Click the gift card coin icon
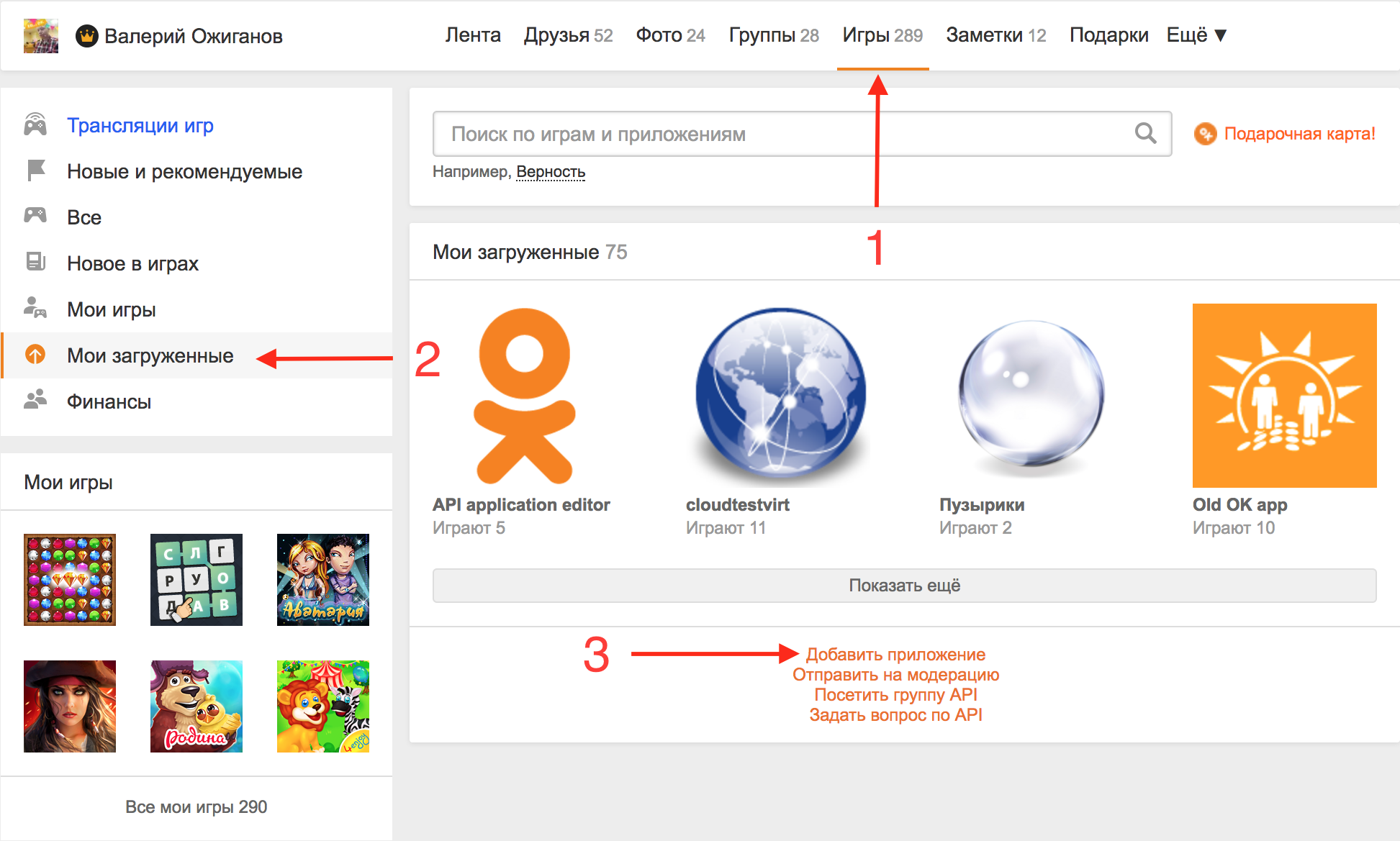Viewport: 1400px width, 841px height. [x=1205, y=134]
